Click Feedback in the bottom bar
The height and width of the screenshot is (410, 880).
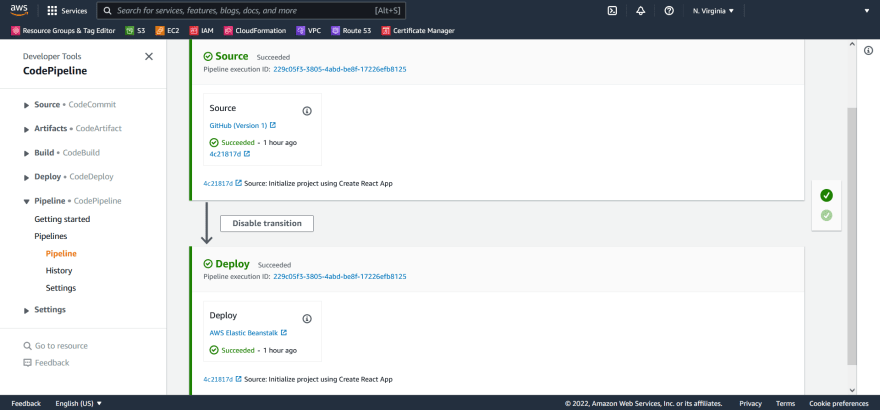pyautogui.click(x=26, y=403)
